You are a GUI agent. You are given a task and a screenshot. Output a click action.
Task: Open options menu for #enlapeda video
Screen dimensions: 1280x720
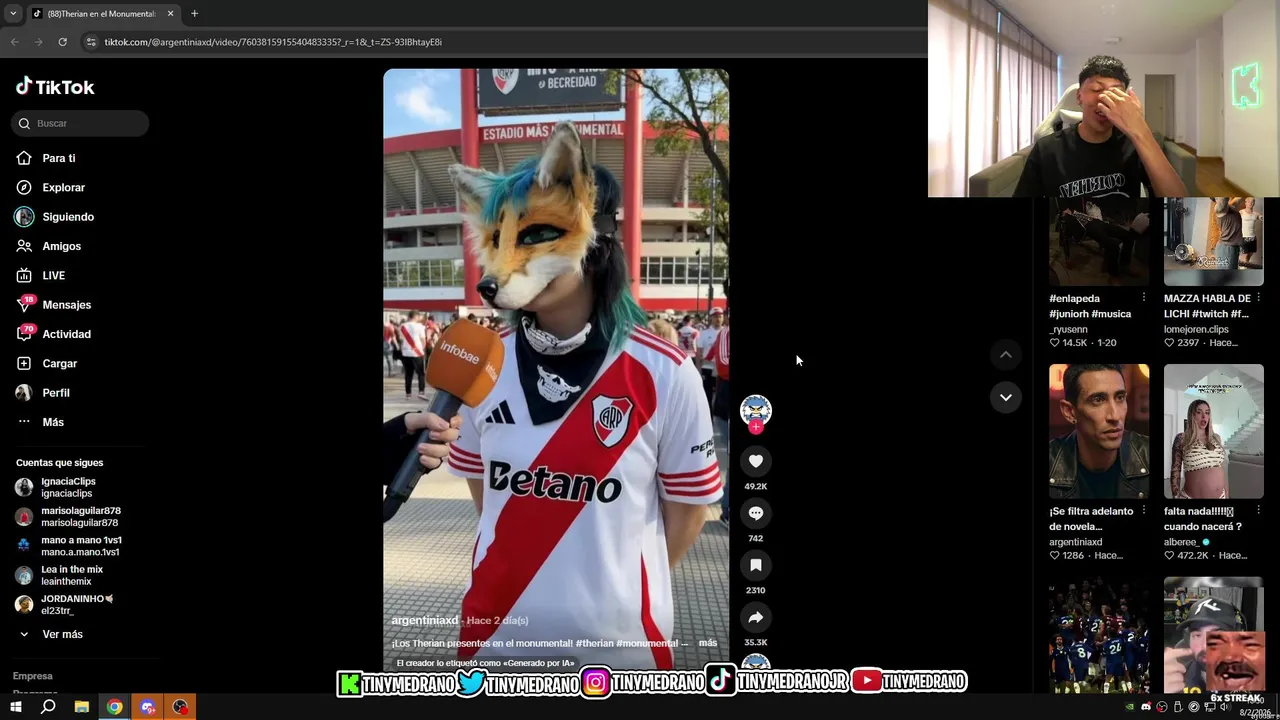coord(1144,298)
